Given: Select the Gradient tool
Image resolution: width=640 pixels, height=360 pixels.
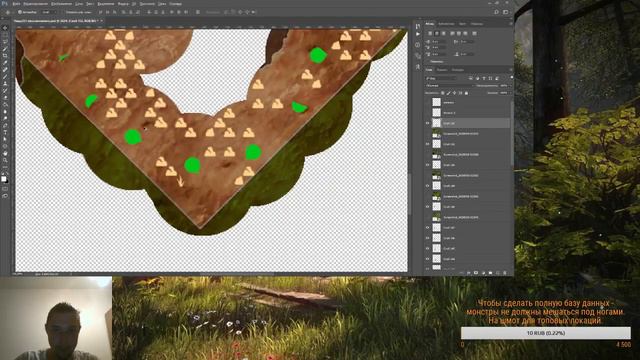Looking at the screenshot, I should click(5, 104).
